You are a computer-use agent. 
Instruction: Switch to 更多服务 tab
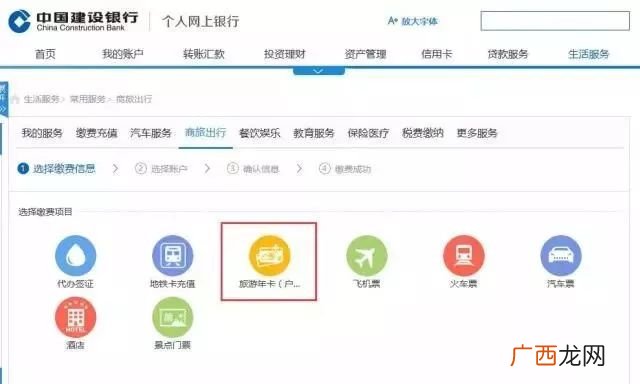pos(477,133)
